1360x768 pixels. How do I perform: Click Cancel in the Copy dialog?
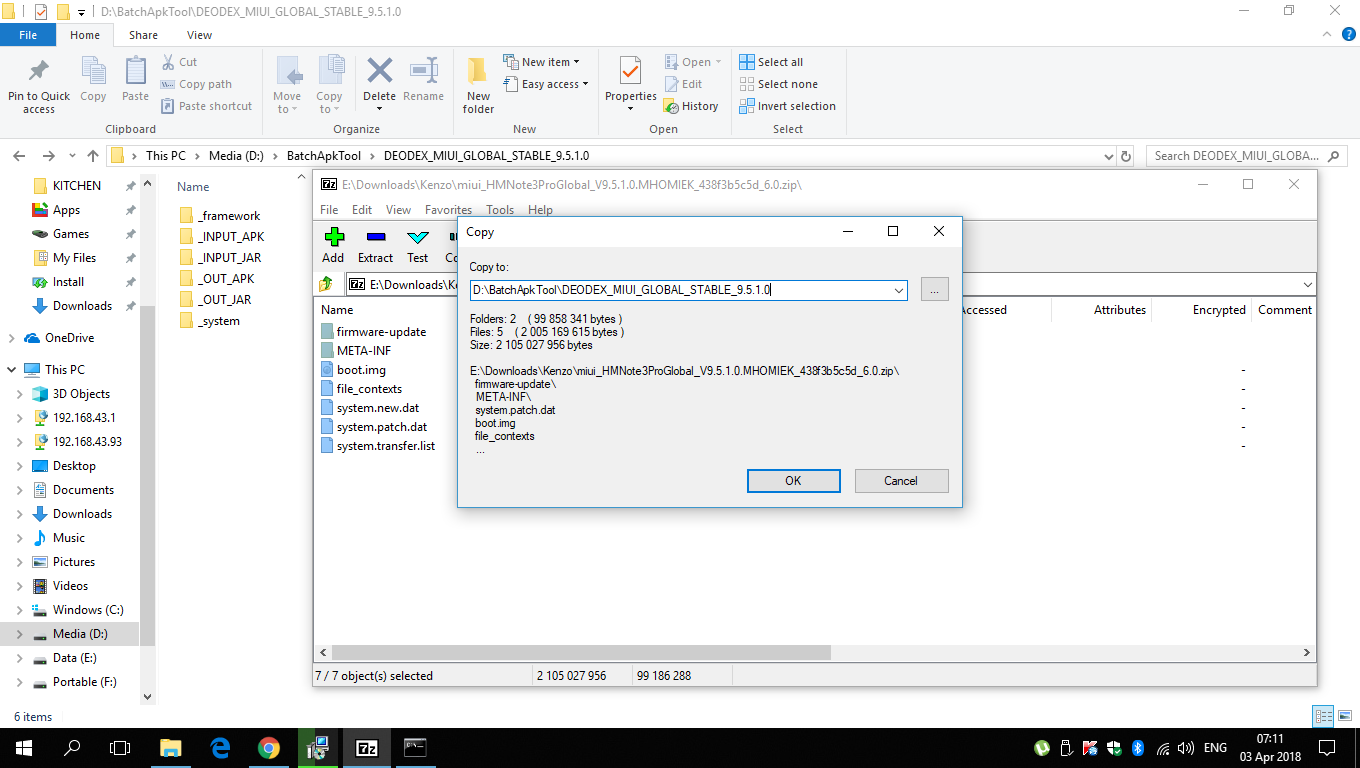[x=901, y=481]
